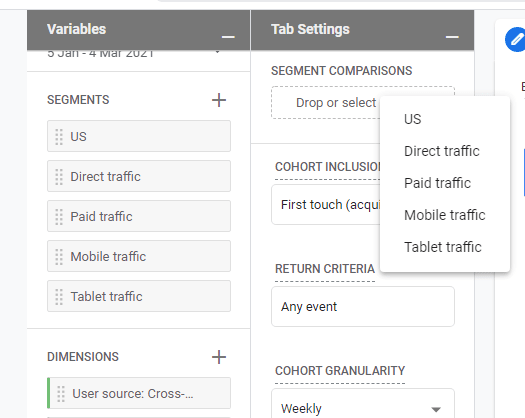
Task: Select Mobile traffic in the popup menu
Action: (x=445, y=215)
